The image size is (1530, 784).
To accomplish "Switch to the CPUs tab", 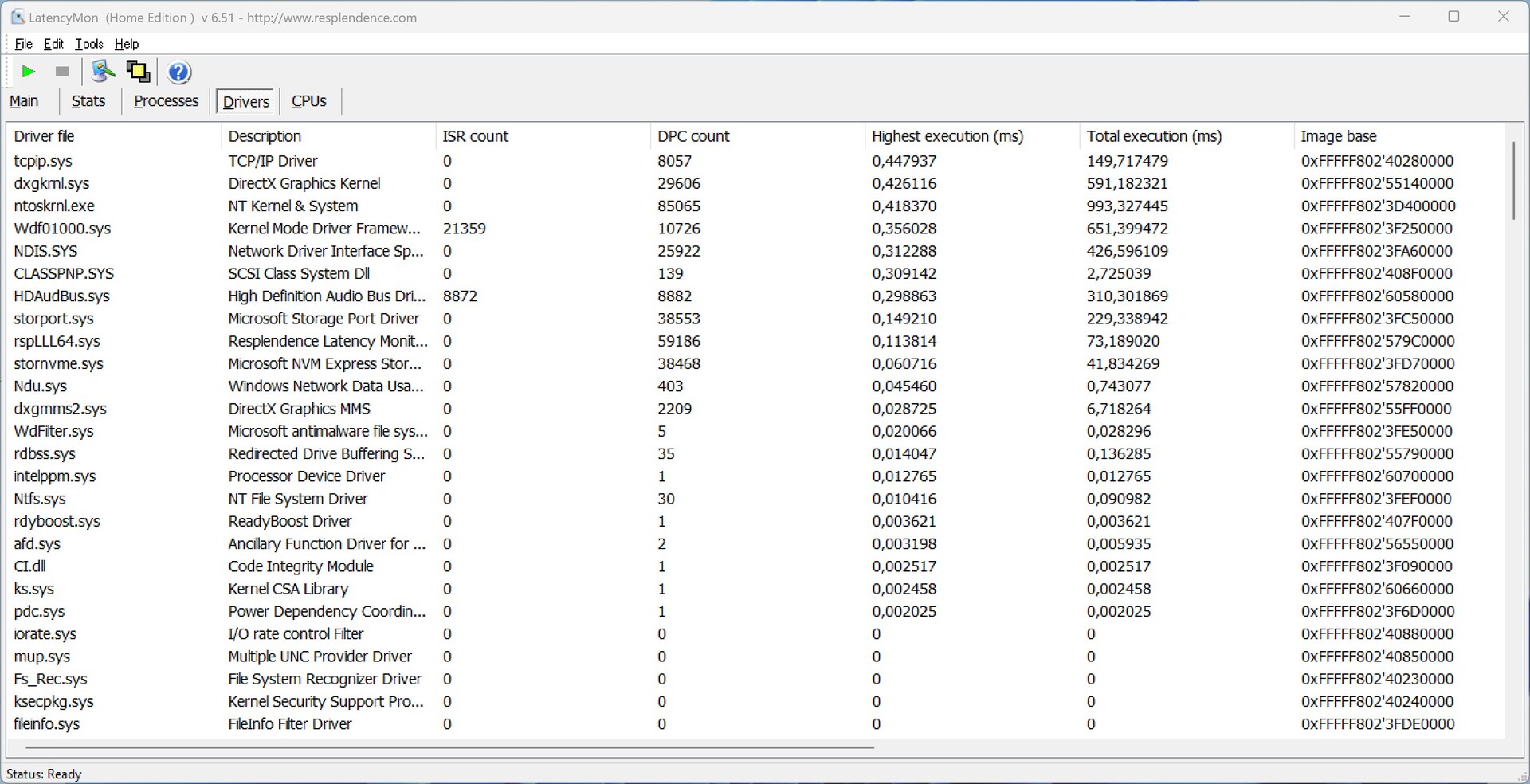I will tap(308, 101).
